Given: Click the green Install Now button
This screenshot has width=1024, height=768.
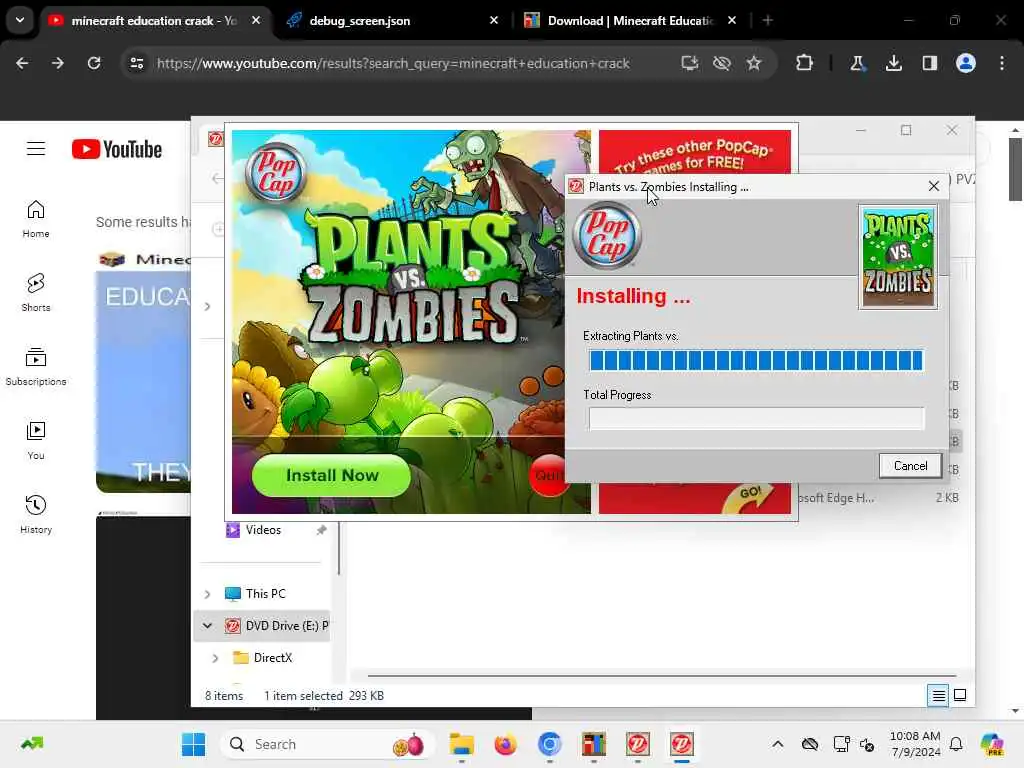Looking at the screenshot, I should click(332, 475).
